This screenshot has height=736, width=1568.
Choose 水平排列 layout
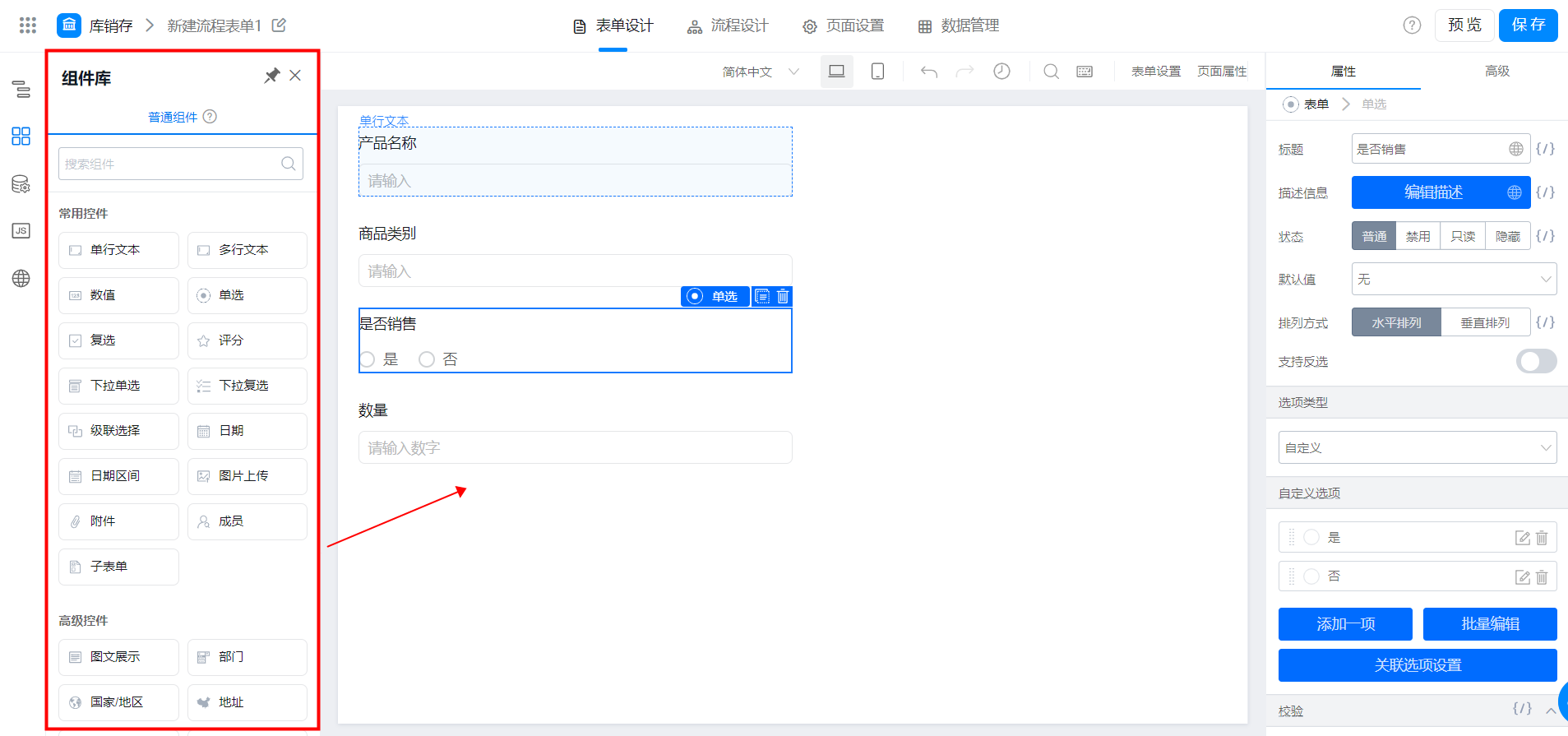pos(1396,322)
